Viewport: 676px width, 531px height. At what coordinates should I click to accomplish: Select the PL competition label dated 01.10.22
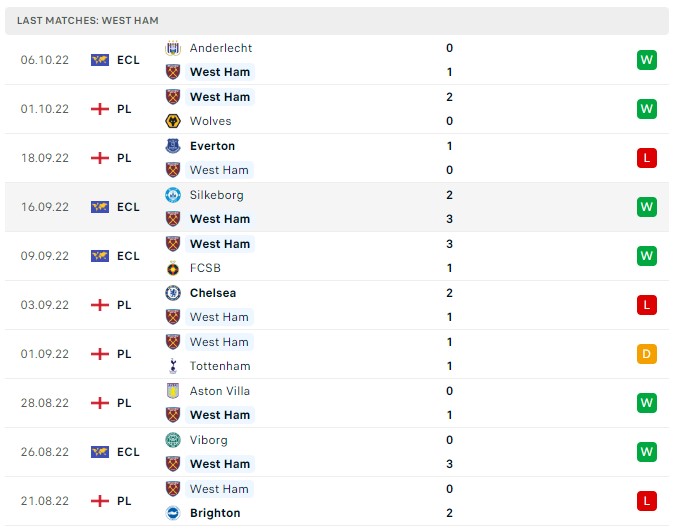[x=124, y=109]
